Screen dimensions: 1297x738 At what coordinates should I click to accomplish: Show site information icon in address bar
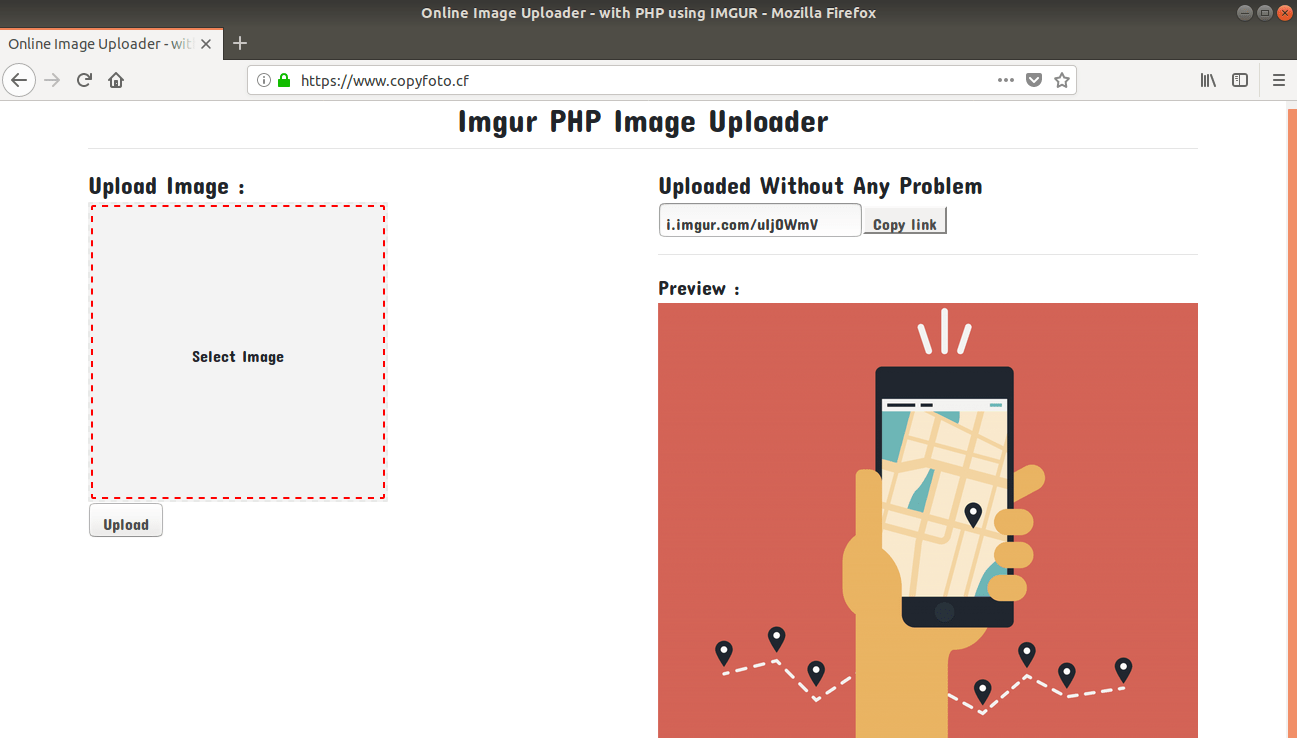tap(264, 80)
